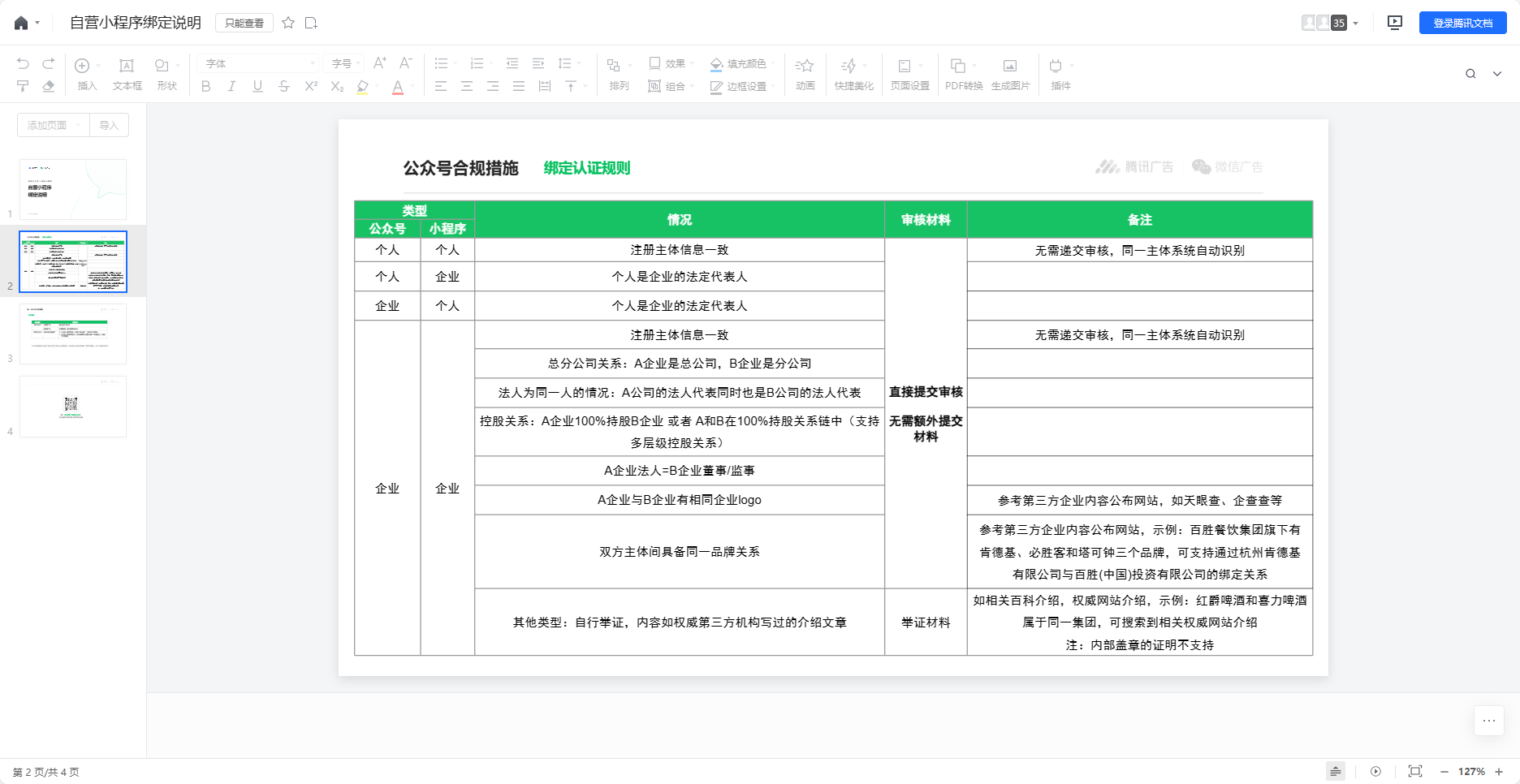
Task: Click the icon right of the star
Action: click(311, 23)
